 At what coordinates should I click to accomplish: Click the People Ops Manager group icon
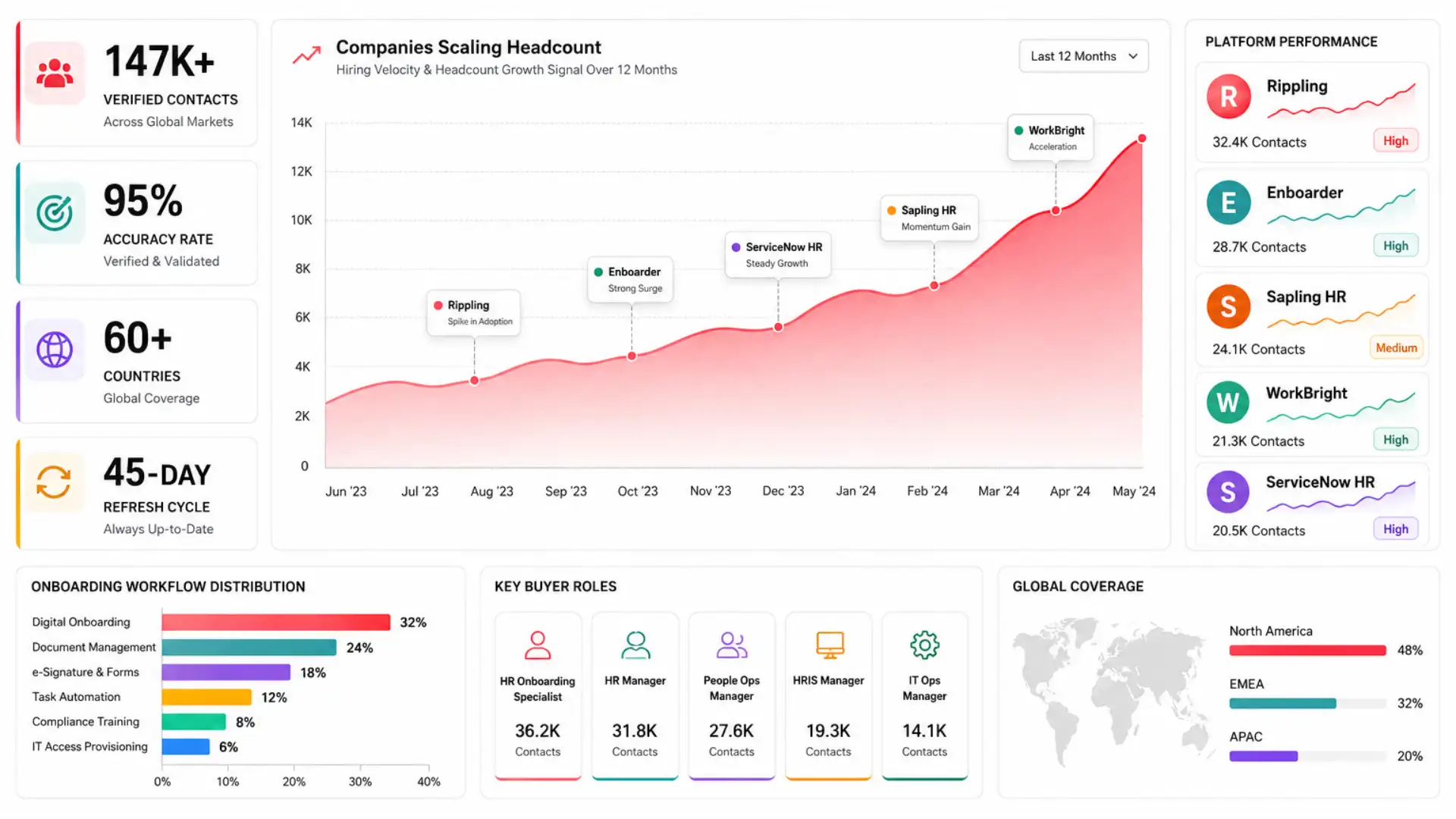tap(732, 645)
